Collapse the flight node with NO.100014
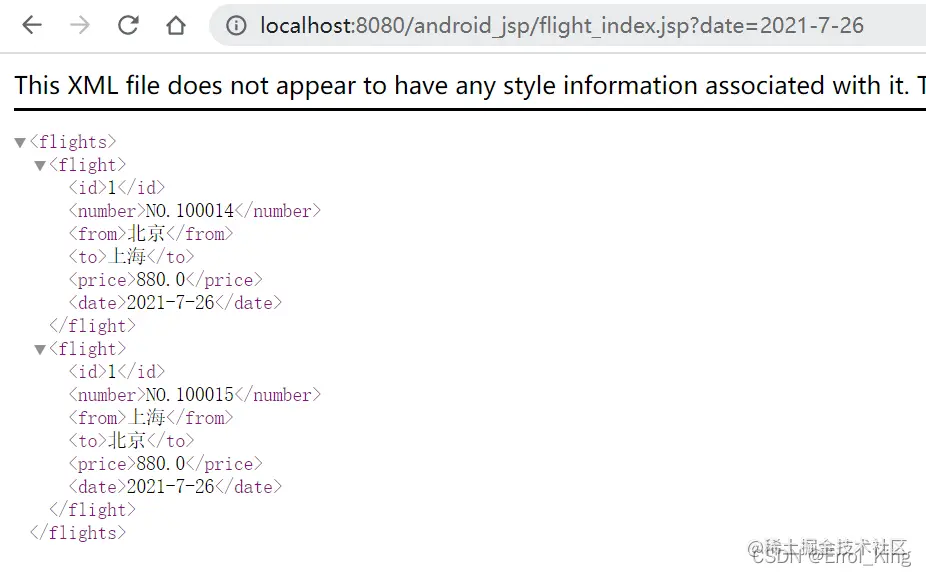926x576 pixels. (40, 165)
